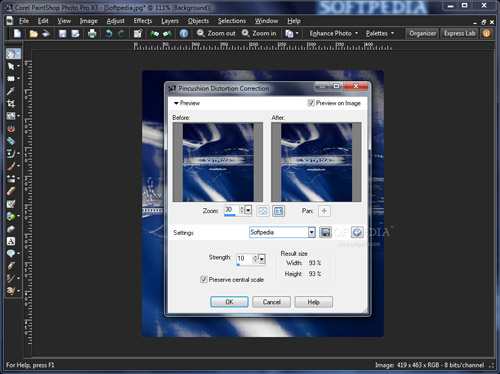The height and width of the screenshot is (374, 500).
Task: Open the Zoom value slider dropdown
Action: click(248, 210)
